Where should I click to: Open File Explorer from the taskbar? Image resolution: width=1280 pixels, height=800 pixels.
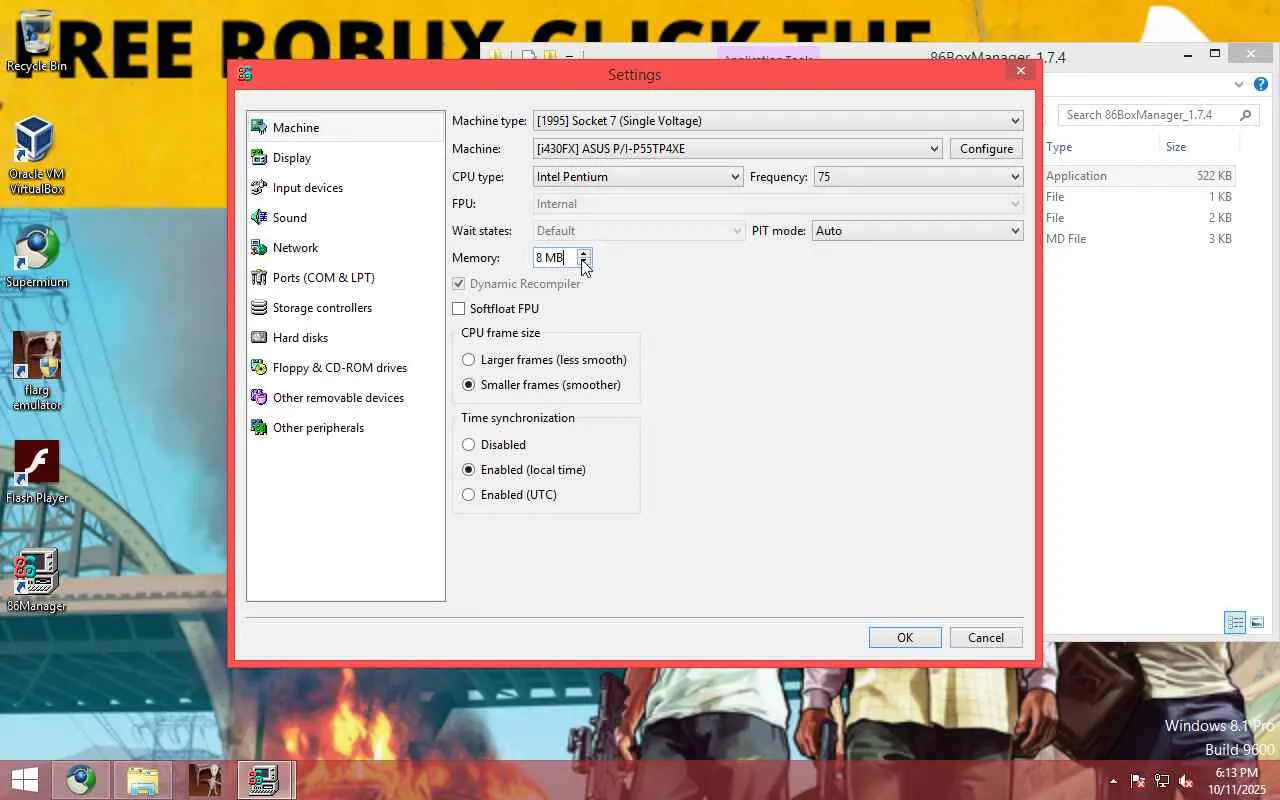click(143, 780)
